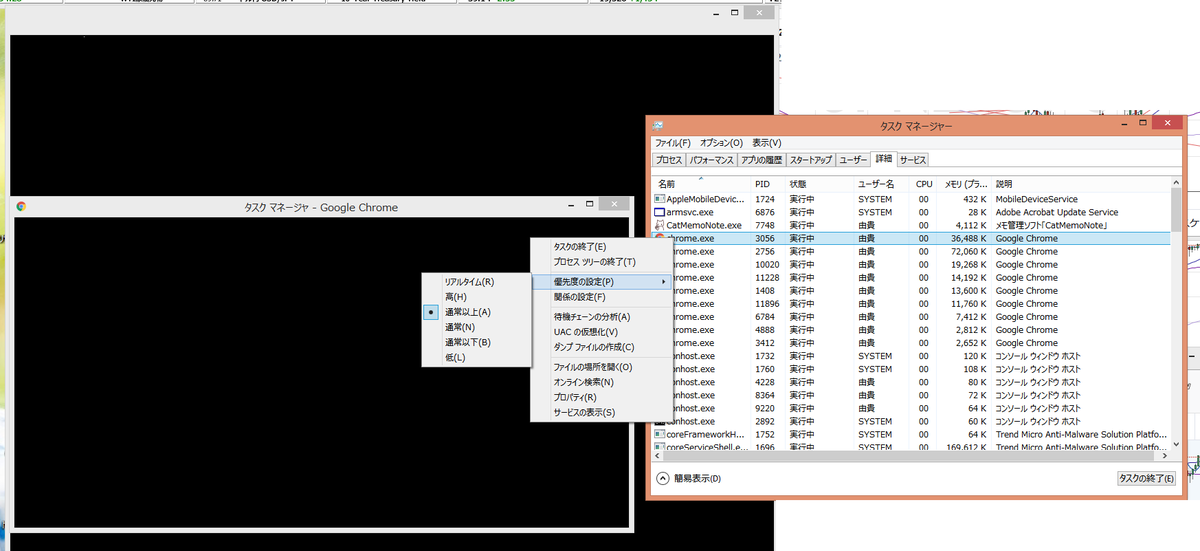1200x551 pixels.
Task: Select the conhost.exe row with PID 1732
Action: click(911, 355)
